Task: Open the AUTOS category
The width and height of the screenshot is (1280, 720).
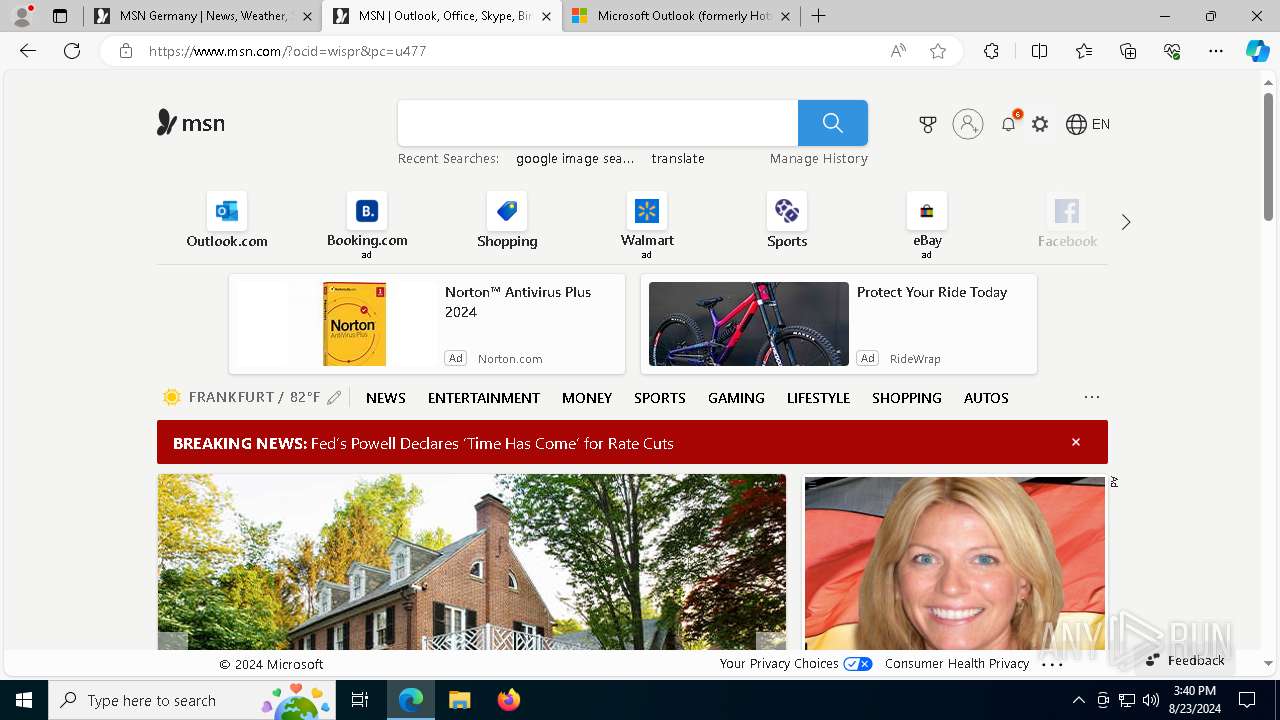Action: coord(986,398)
